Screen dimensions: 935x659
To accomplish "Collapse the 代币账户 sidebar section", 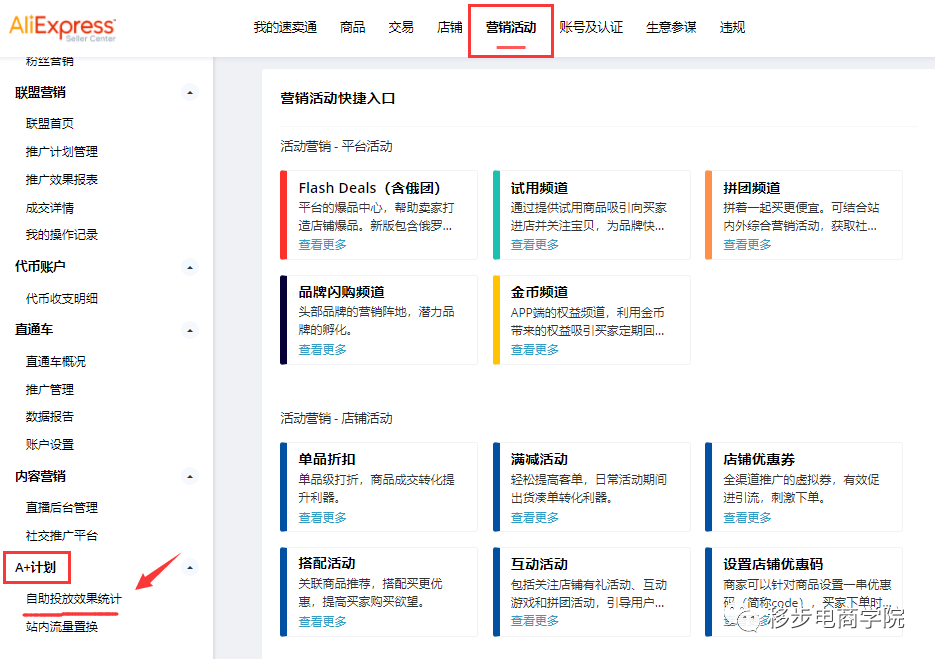I will pos(189,267).
